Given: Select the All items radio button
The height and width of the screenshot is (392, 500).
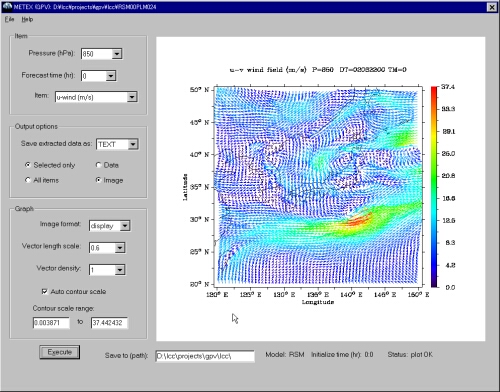Looking at the screenshot, I should [x=28, y=180].
